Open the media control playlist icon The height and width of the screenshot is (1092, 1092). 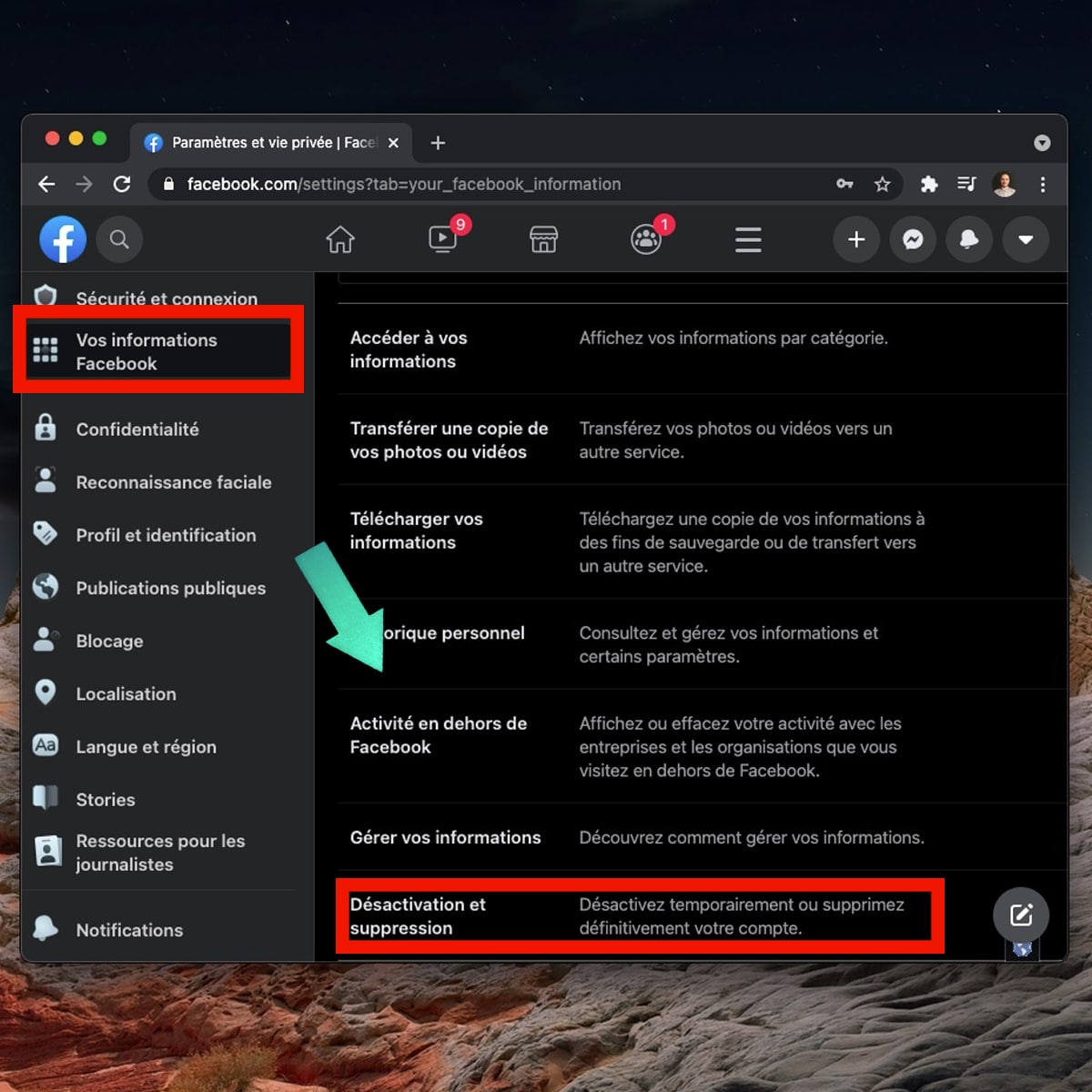click(966, 184)
